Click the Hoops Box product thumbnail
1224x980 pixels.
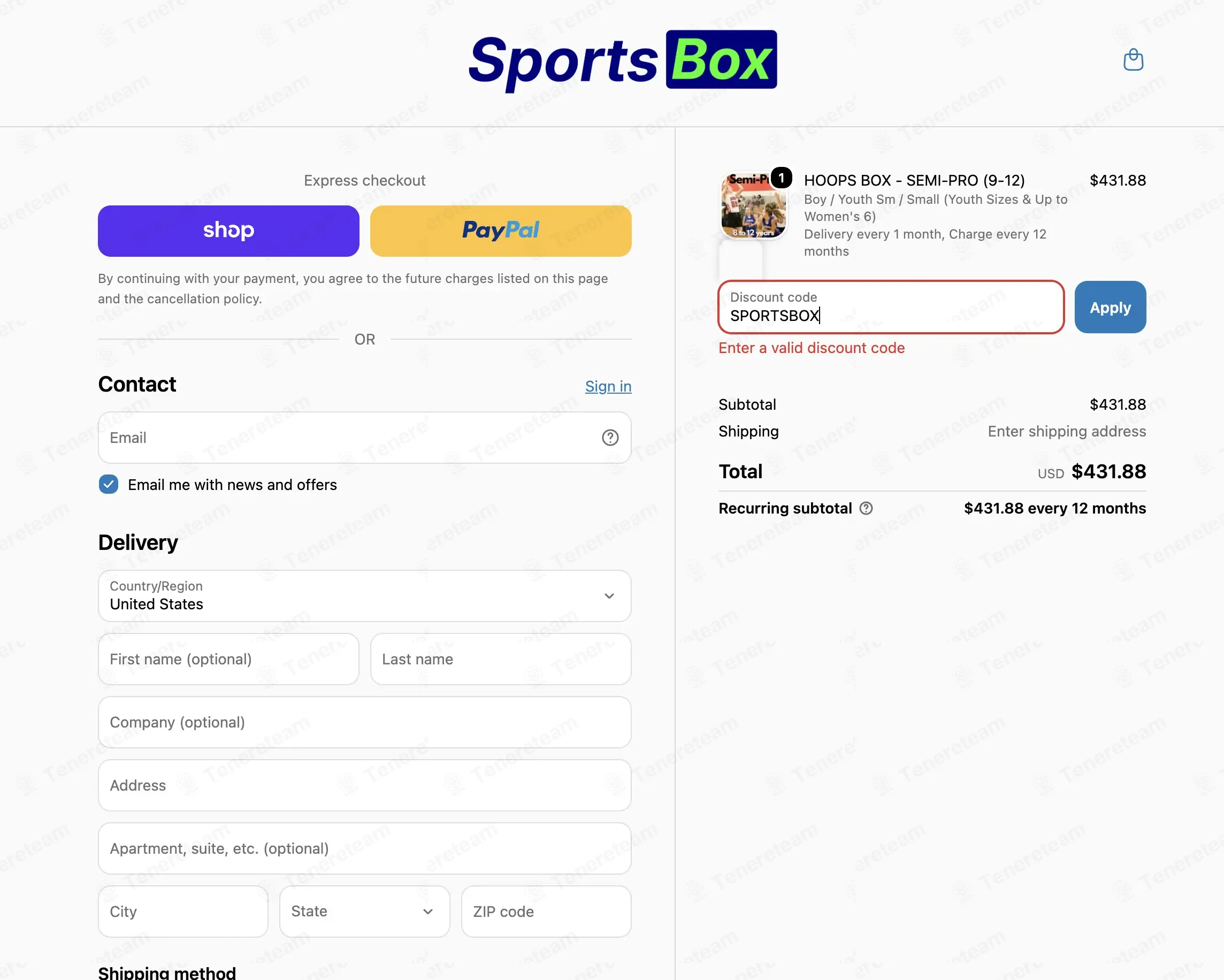pyautogui.click(x=753, y=205)
